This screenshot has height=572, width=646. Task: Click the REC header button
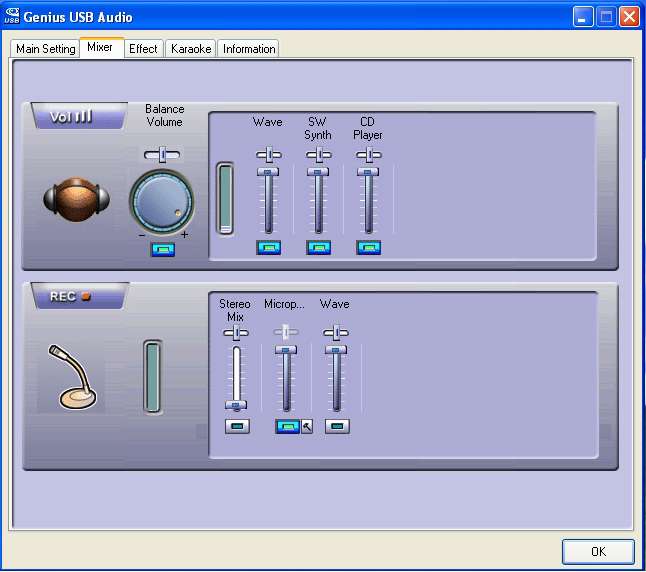click(79, 296)
